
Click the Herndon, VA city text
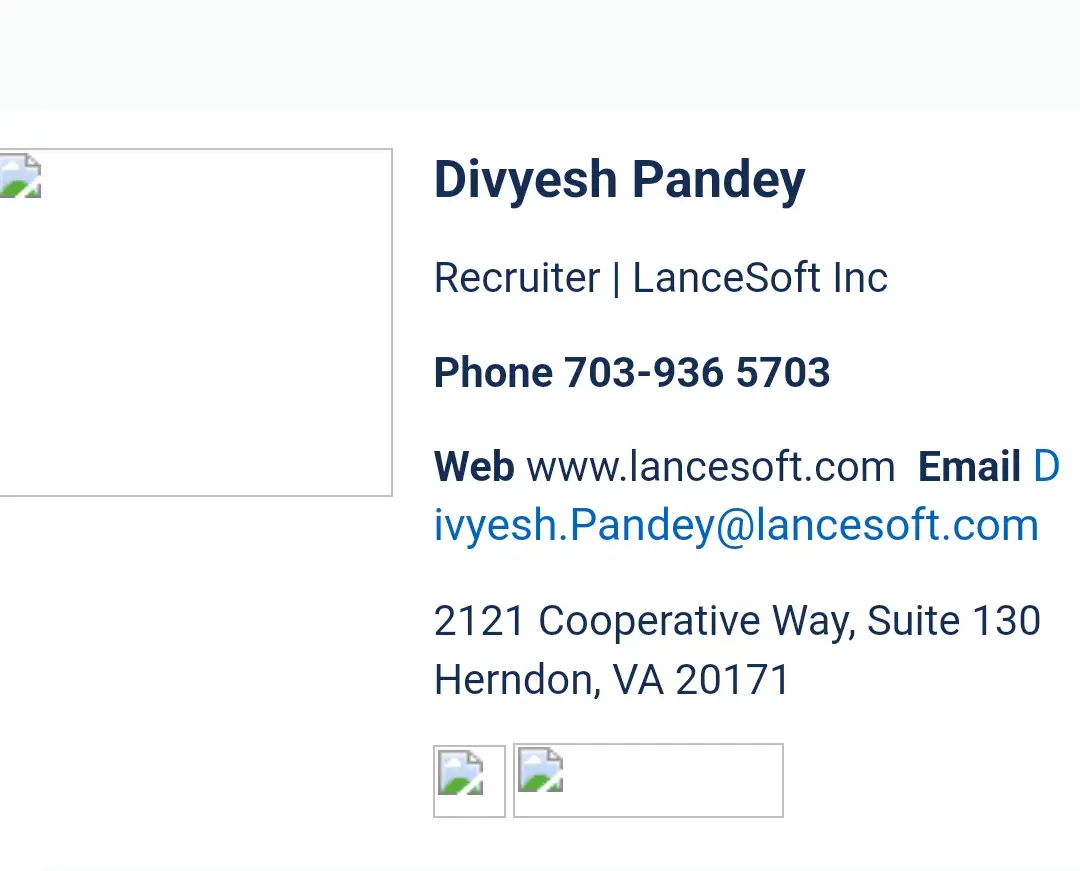548,680
